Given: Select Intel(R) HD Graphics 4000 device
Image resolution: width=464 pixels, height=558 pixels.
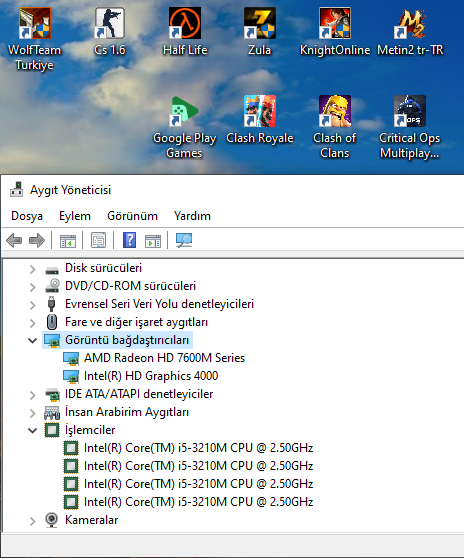Looking at the screenshot, I should (x=151, y=376).
